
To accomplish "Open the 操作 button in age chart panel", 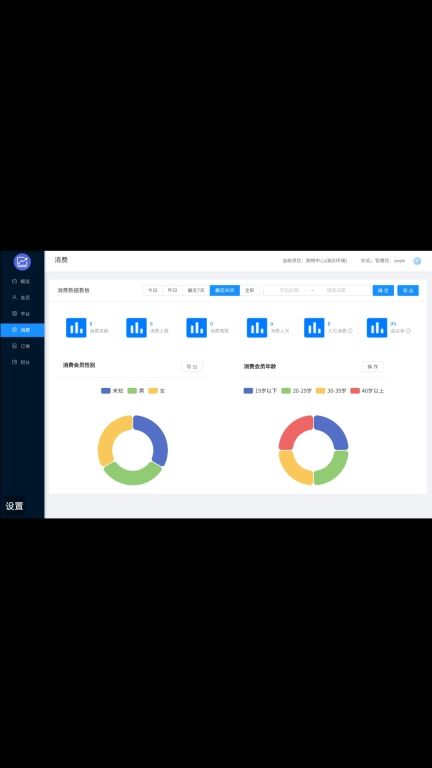I will click(x=373, y=367).
